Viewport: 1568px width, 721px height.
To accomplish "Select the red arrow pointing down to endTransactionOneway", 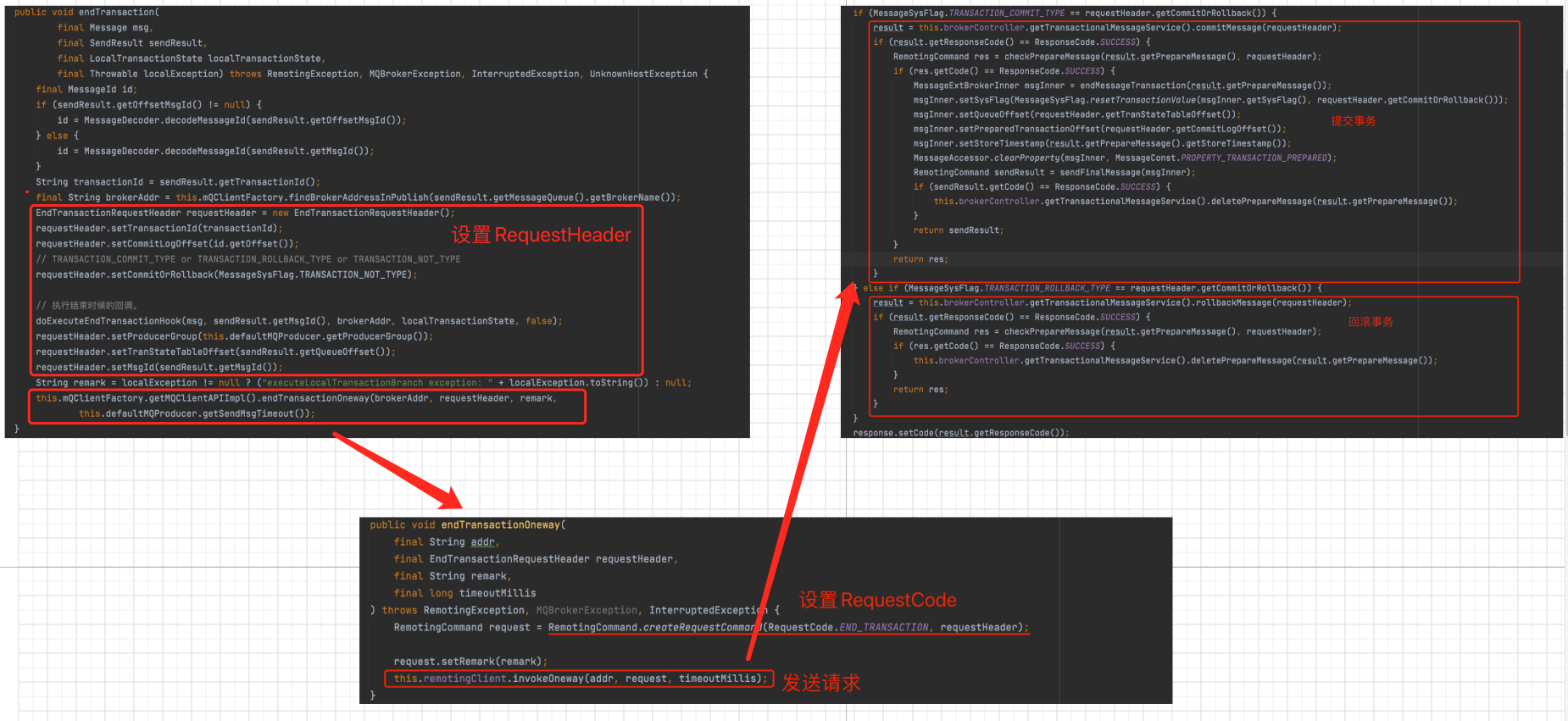I will coord(397,470).
